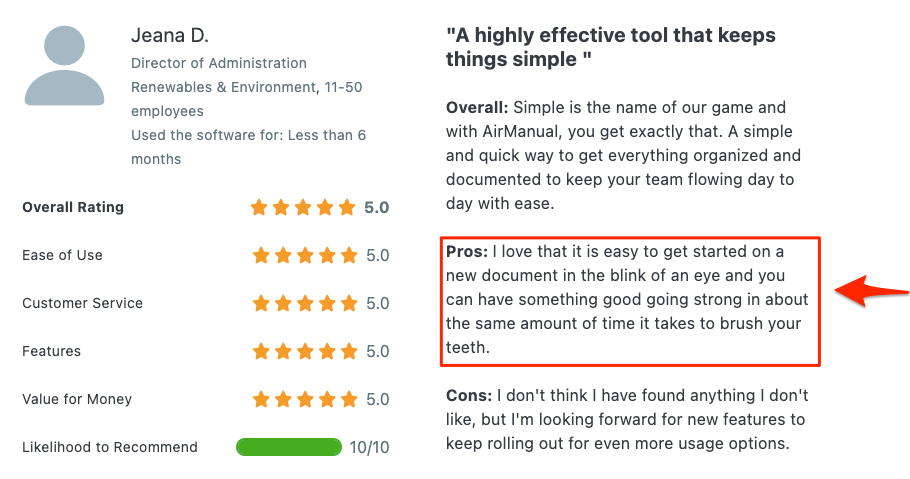Screen dimensions: 910x479
Task: Click the Features rating stars
Action: (x=305, y=351)
